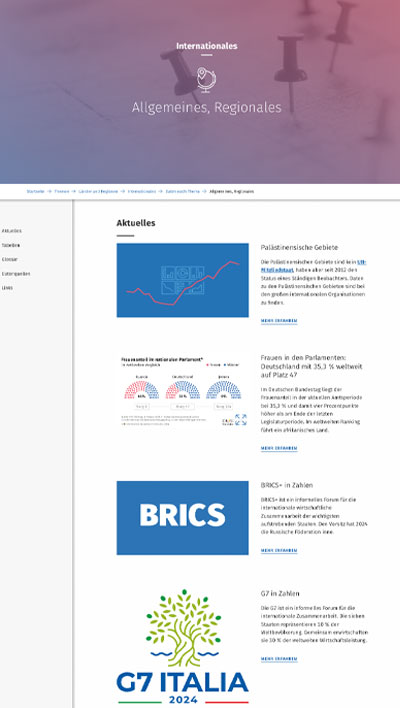The width and height of the screenshot is (400, 708).
Task: Click the globe with map pin icon
Action: (x=206, y=80)
